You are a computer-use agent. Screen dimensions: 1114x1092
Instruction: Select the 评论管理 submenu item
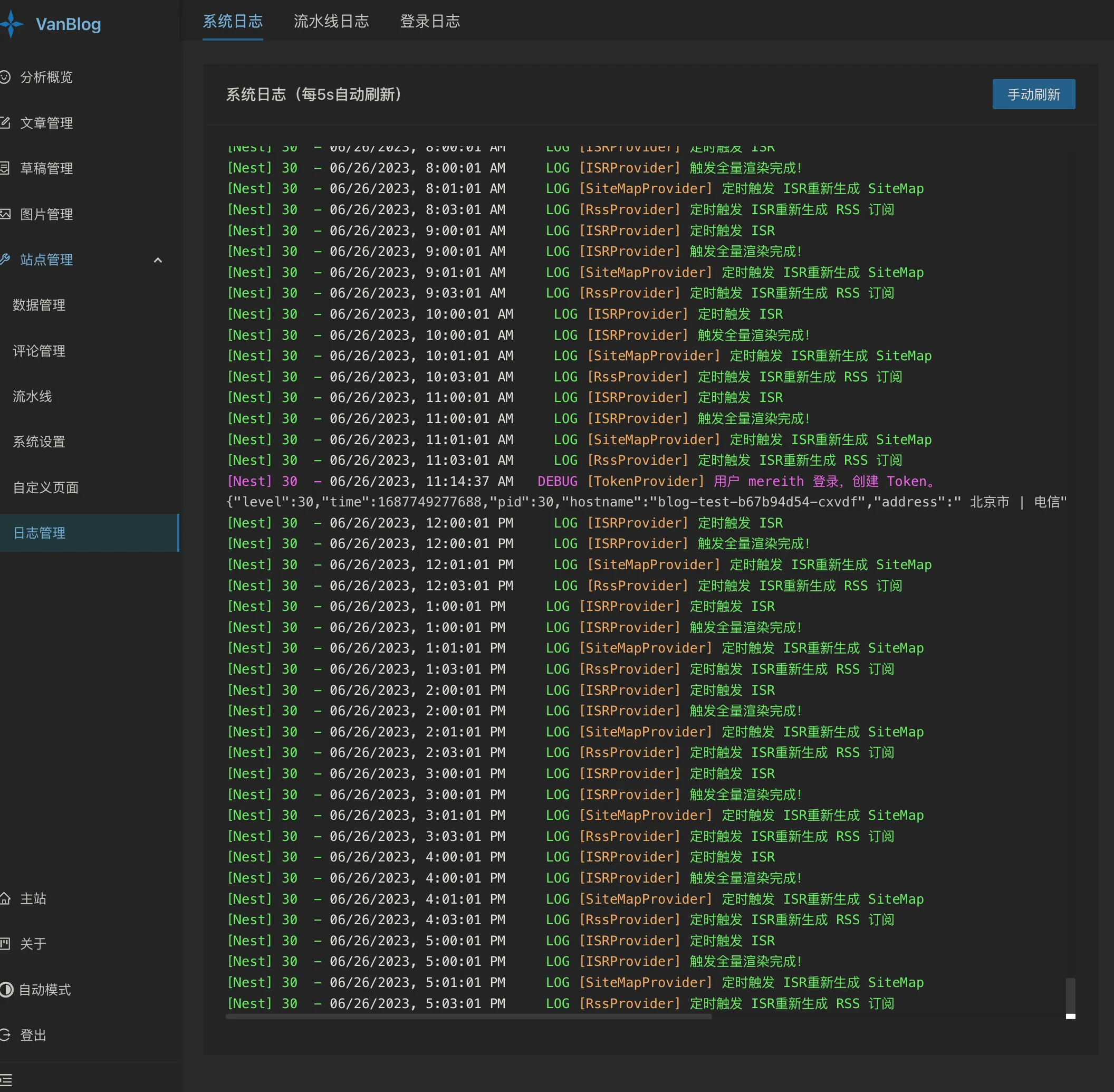tap(39, 351)
